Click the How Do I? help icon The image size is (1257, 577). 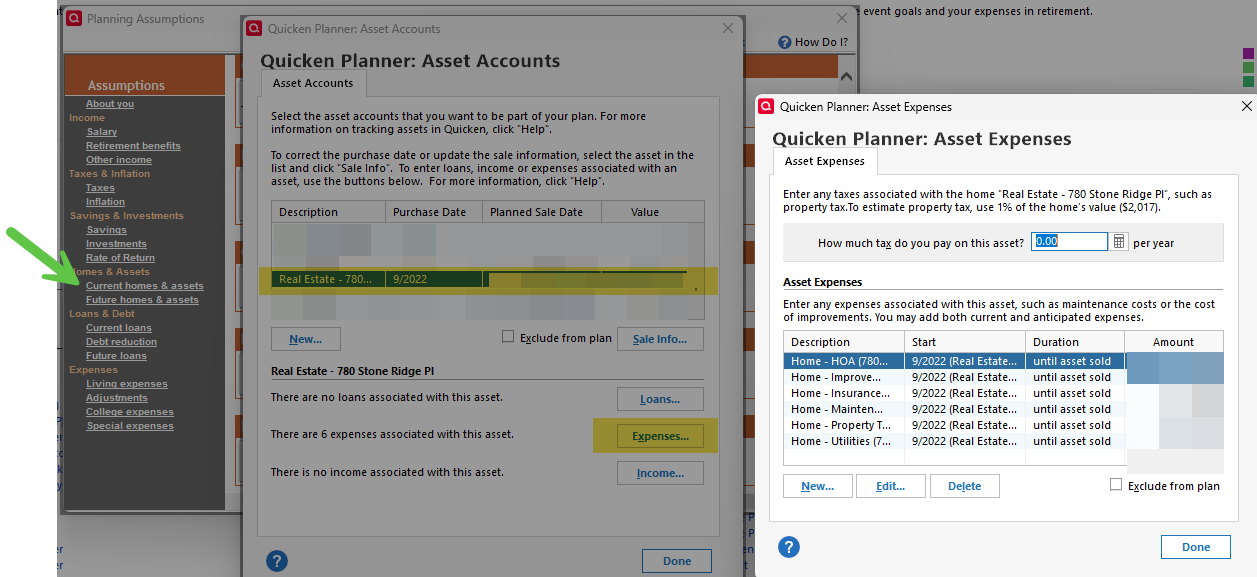point(785,42)
